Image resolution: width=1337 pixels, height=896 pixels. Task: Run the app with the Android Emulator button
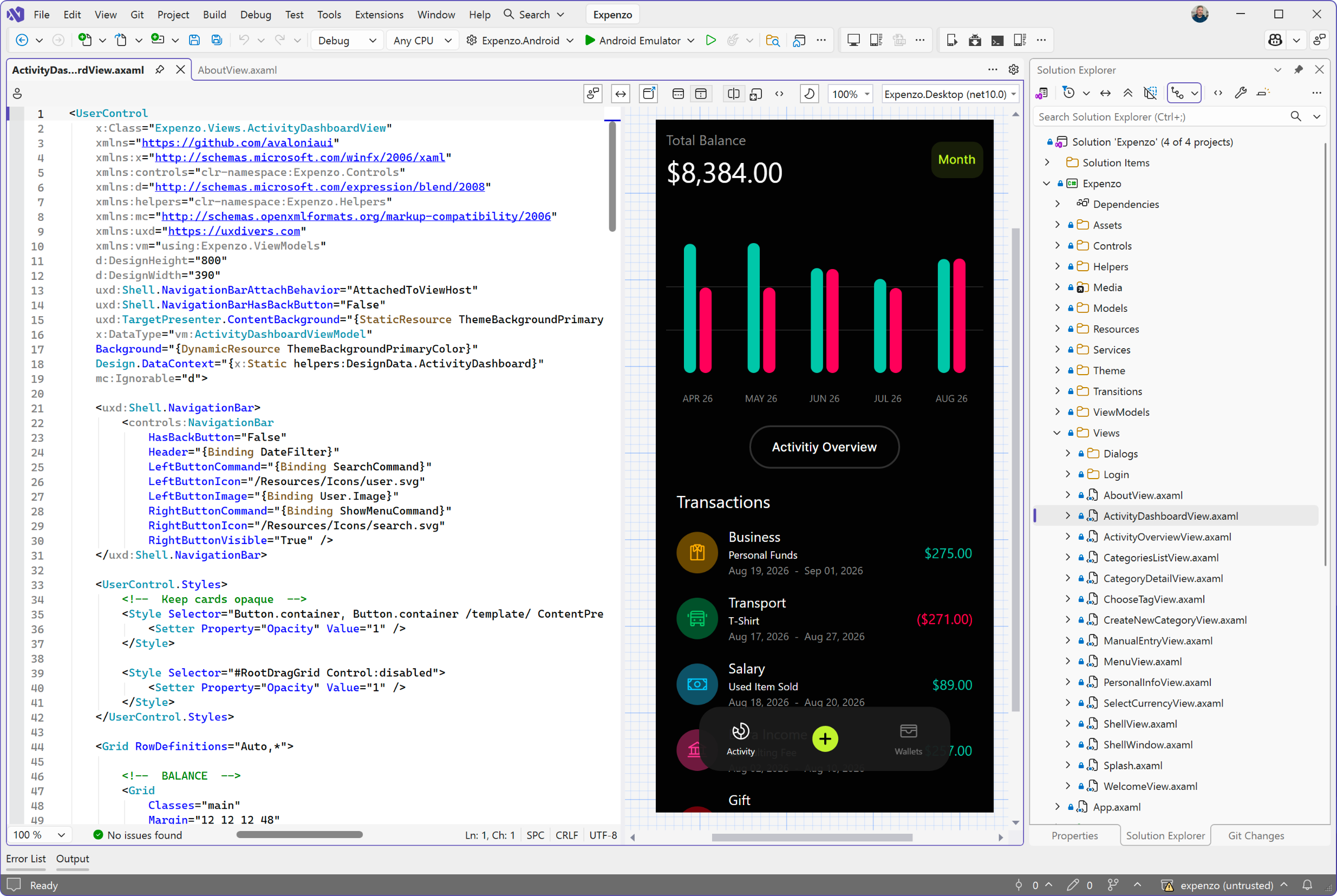639,41
